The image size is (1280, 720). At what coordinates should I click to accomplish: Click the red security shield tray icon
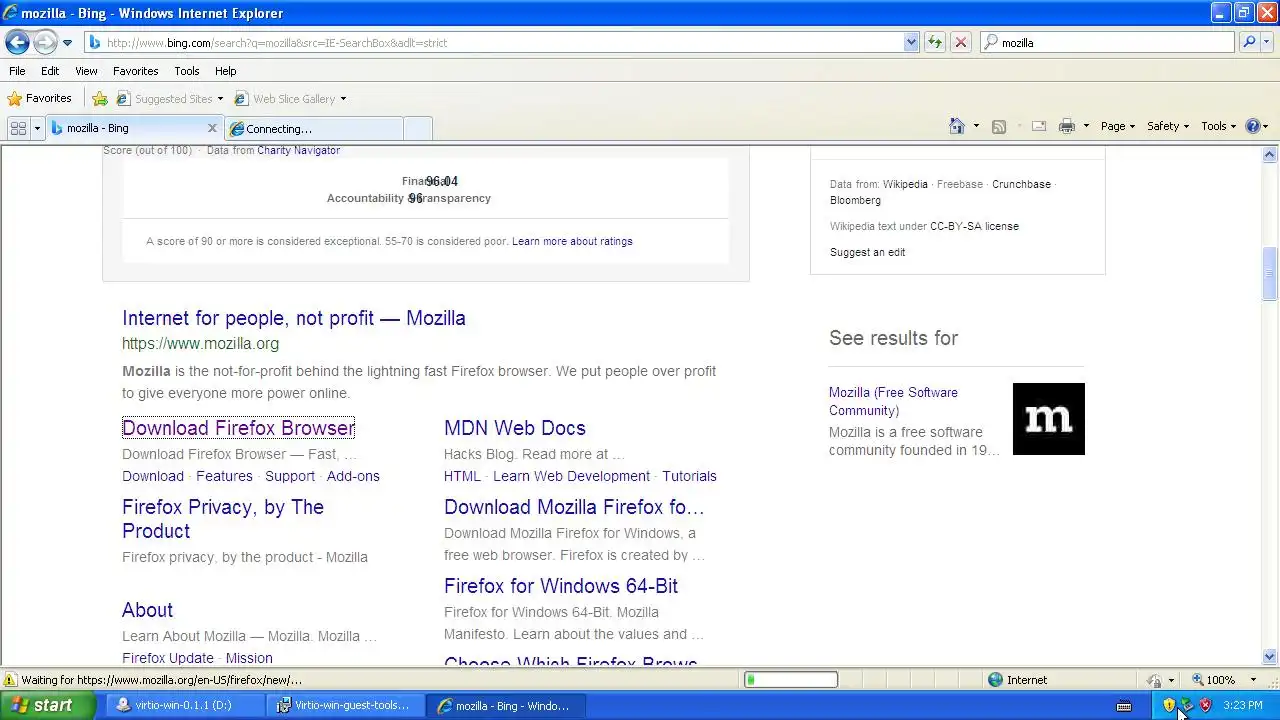(1205, 705)
